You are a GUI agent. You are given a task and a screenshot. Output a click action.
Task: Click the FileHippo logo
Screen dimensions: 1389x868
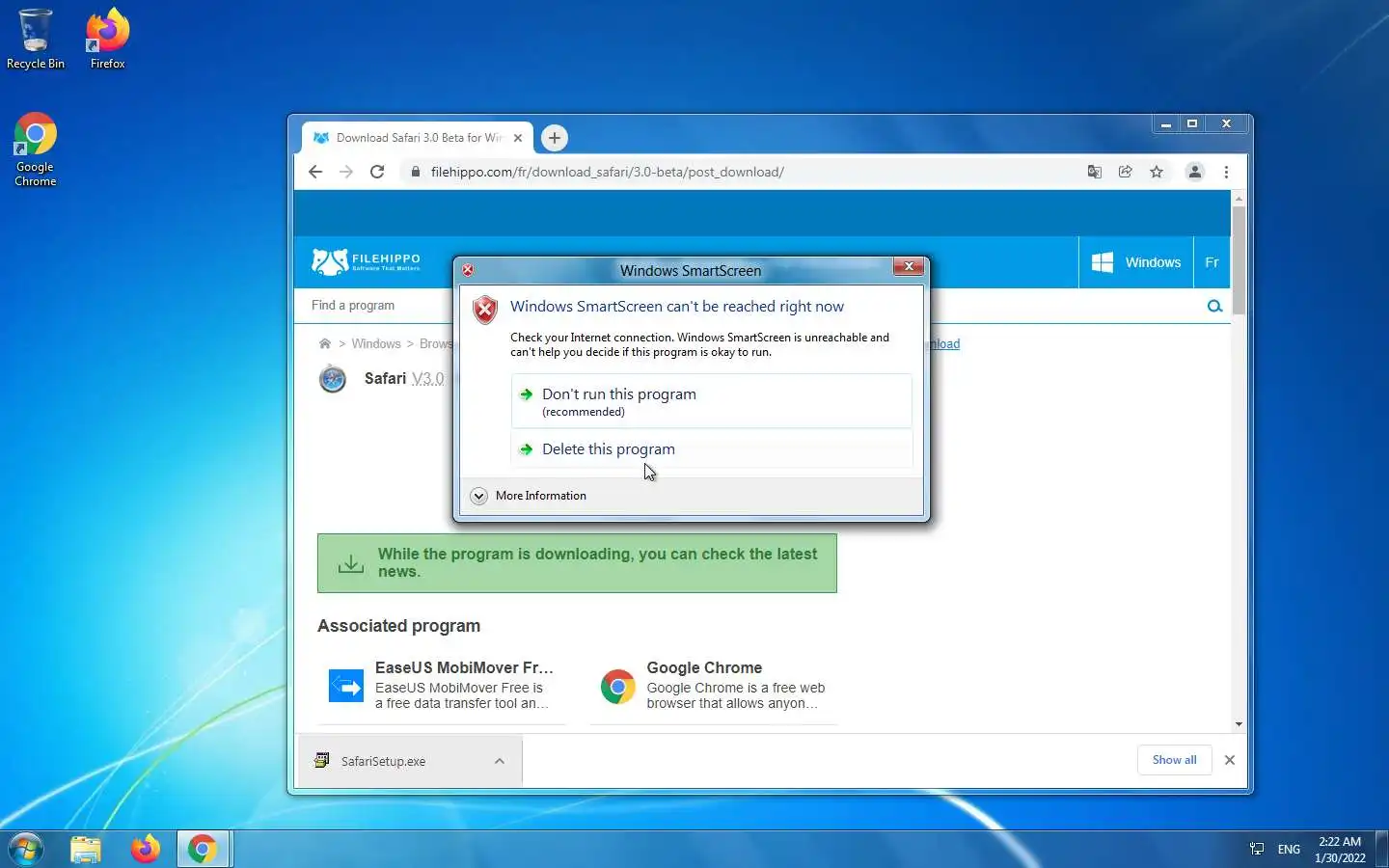[x=367, y=261]
